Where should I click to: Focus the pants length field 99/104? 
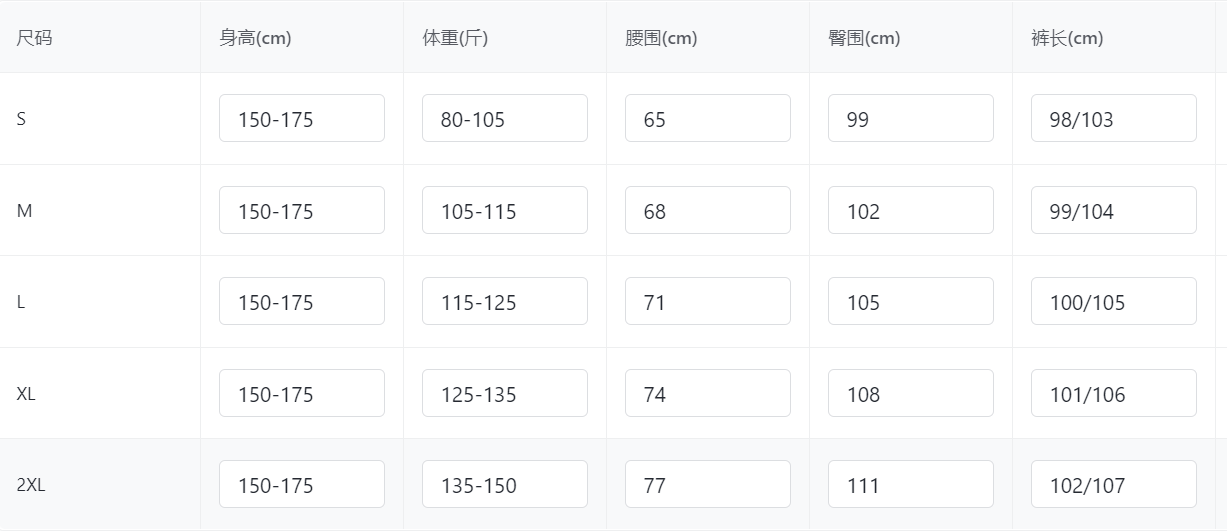coord(1113,211)
